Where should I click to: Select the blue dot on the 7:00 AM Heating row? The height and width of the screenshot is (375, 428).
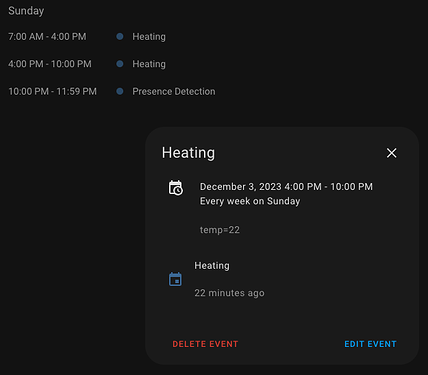point(120,36)
